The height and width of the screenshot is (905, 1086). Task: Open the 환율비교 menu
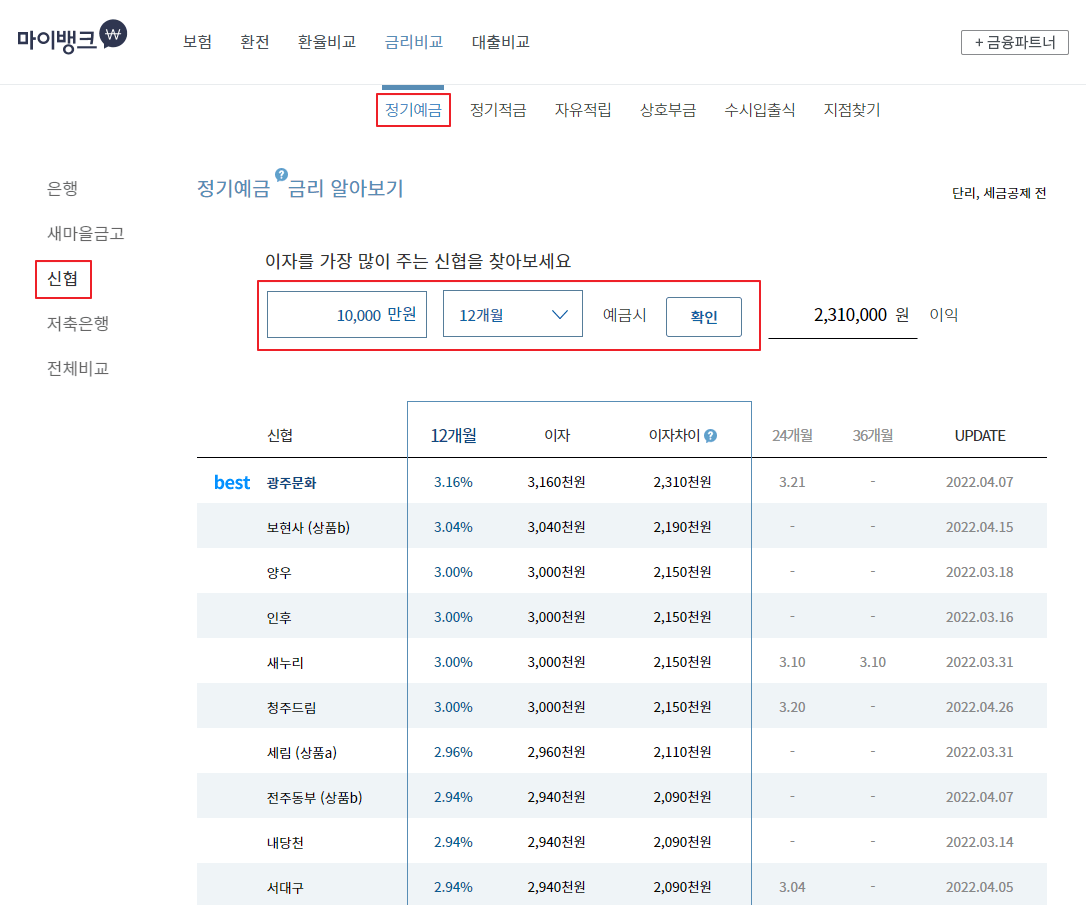[x=327, y=42]
